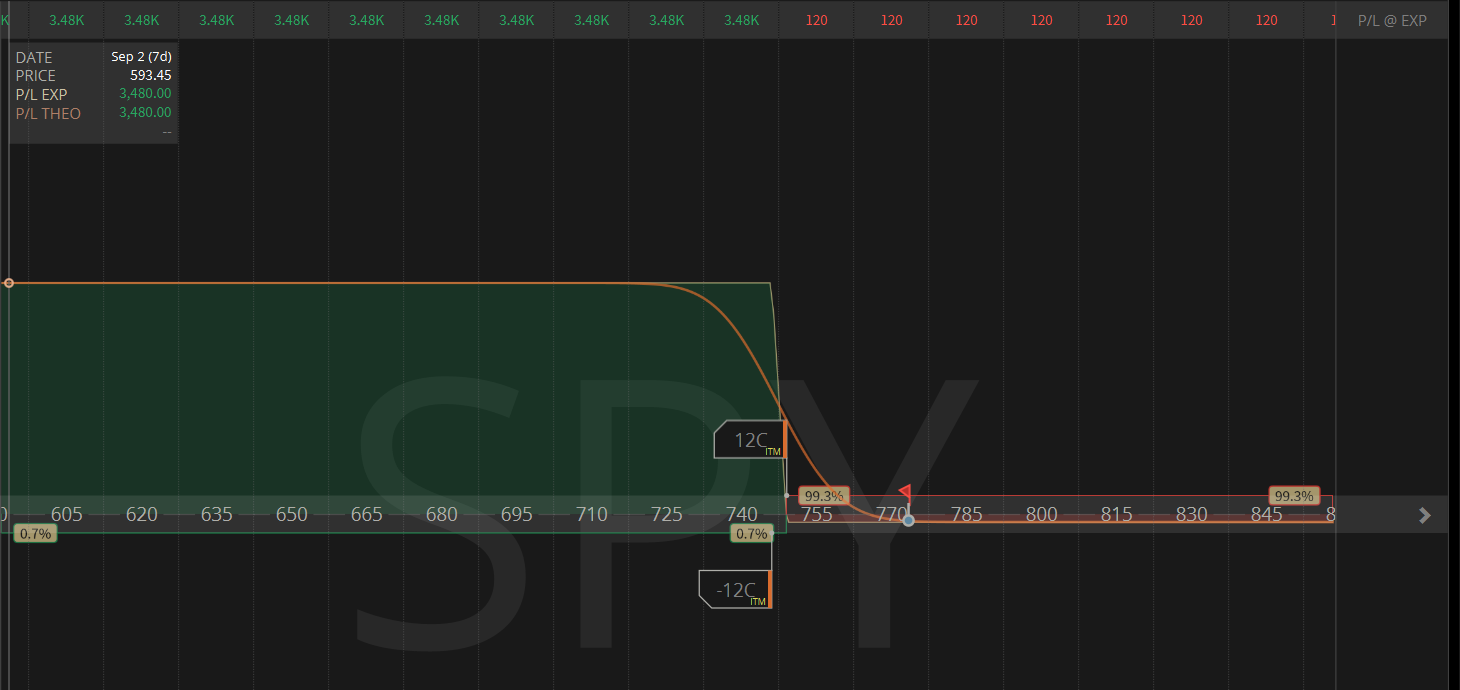Click the 3.48K cell above 740
The height and width of the screenshot is (690, 1460).
pyautogui.click(x=742, y=20)
